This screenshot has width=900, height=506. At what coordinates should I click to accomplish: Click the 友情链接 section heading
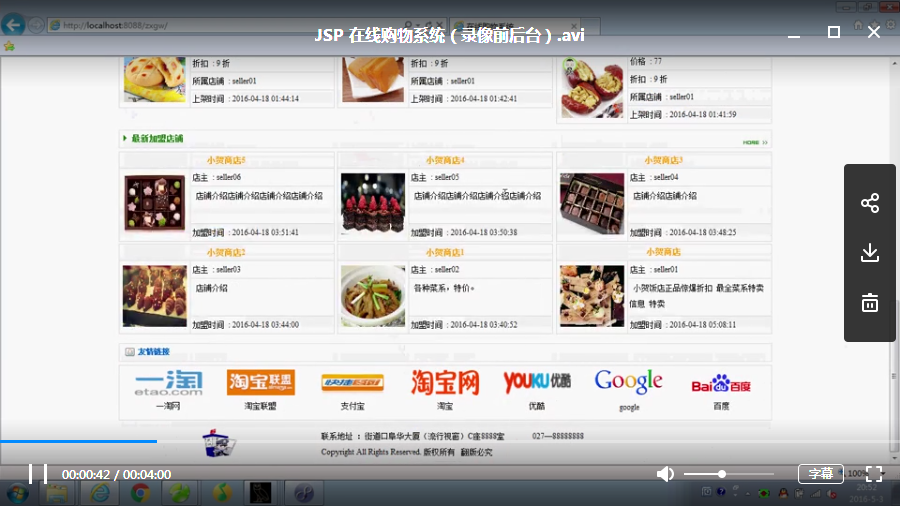pyautogui.click(x=153, y=352)
